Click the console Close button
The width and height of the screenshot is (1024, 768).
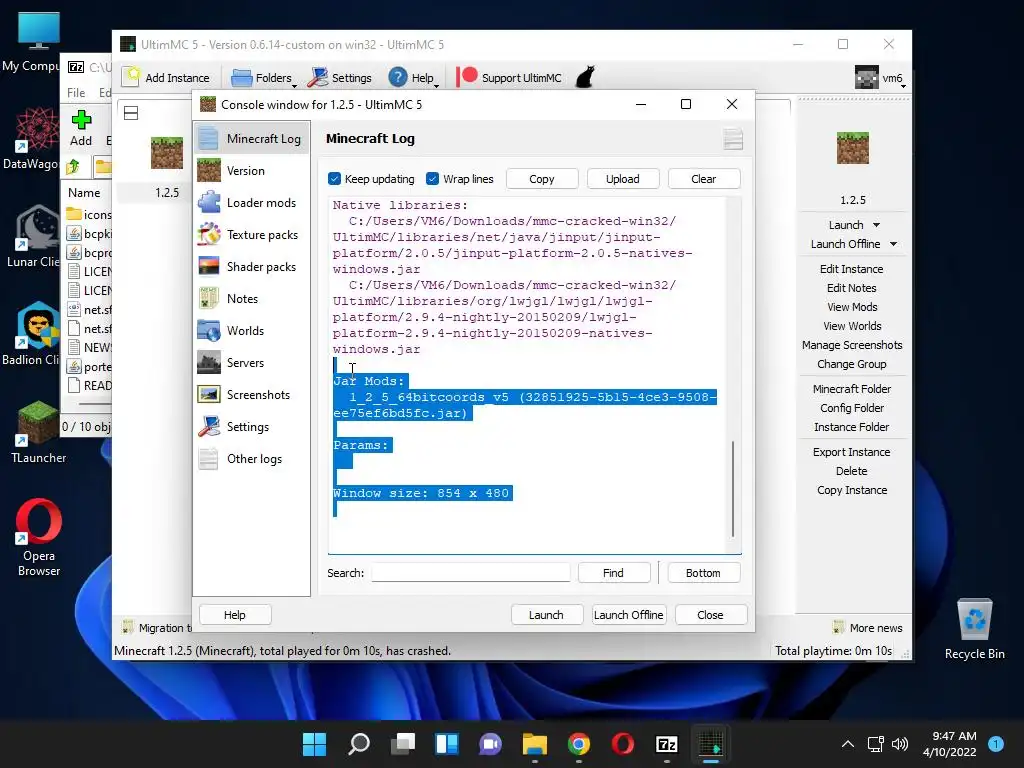click(711, 615)
